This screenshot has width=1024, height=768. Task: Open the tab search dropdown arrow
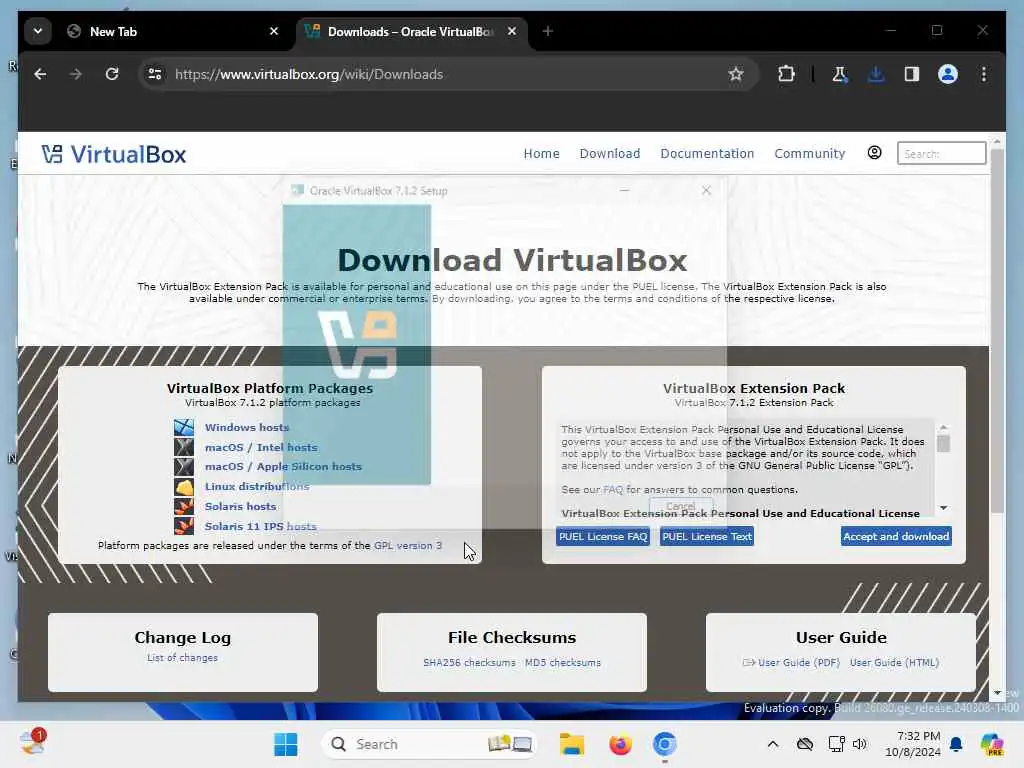coord(38,31)
